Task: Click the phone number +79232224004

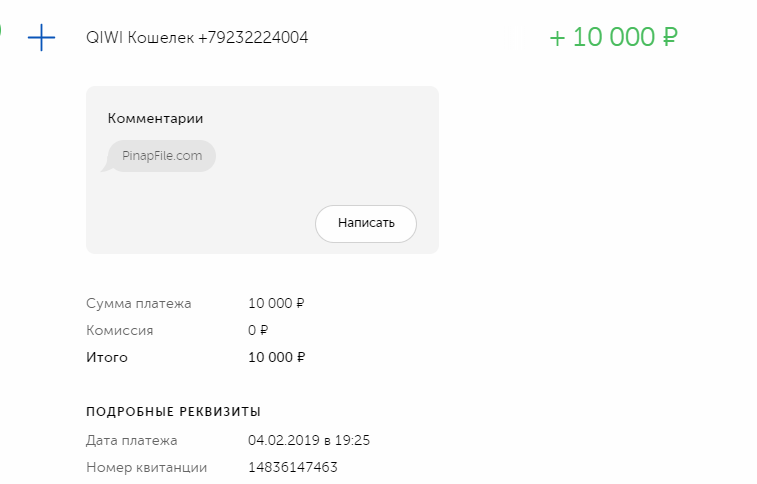Action: click(x=253, y=38)
